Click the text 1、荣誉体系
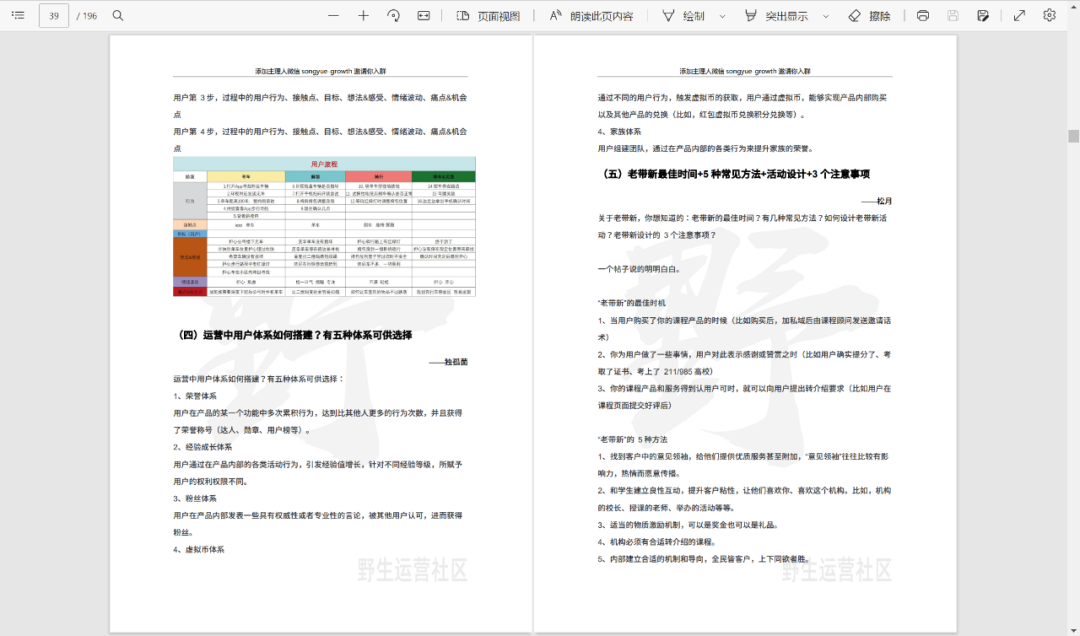 (195, 396)
